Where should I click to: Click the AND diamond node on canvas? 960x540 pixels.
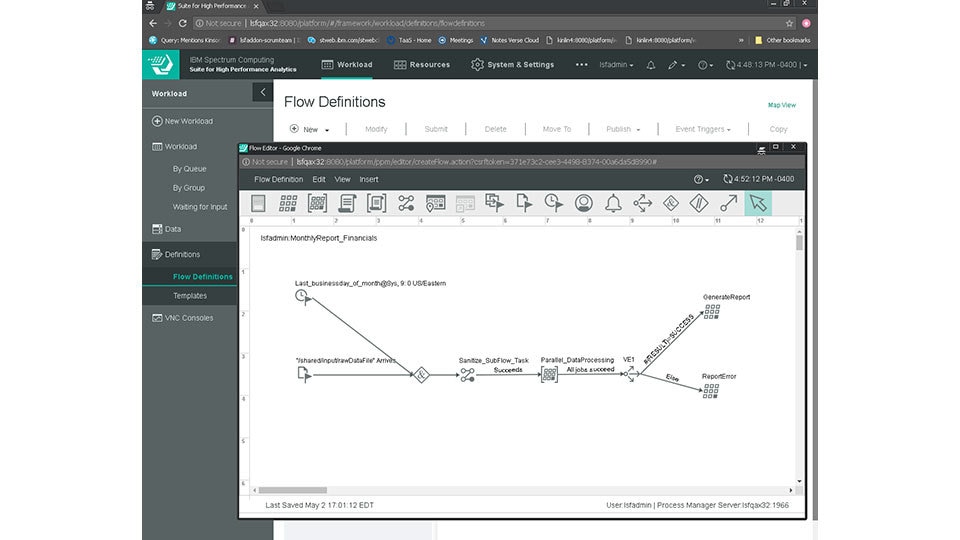coord(421,375)
